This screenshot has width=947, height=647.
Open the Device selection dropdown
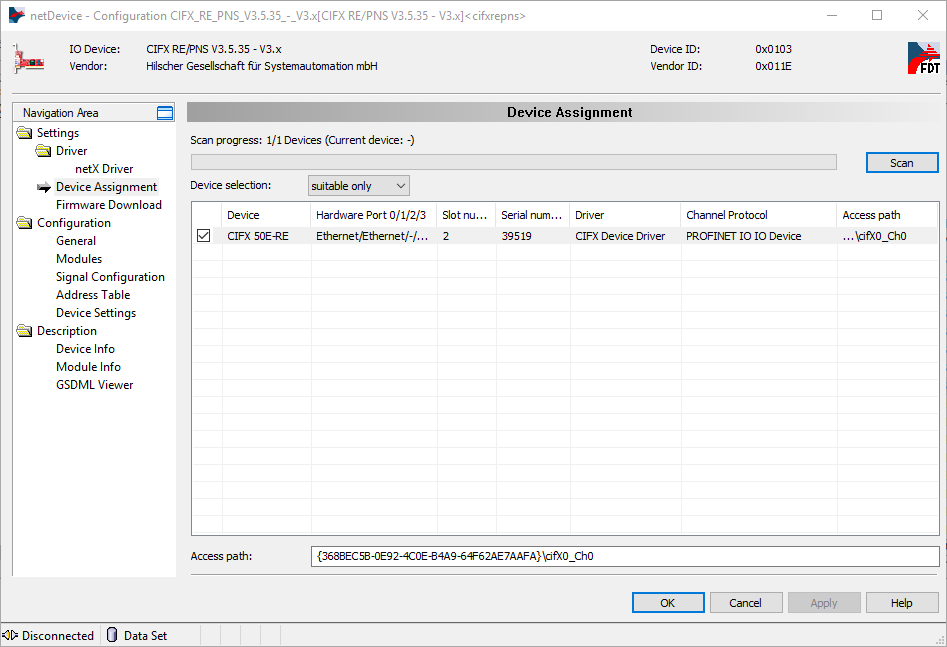pyautogui.click(x=358, y=186)
